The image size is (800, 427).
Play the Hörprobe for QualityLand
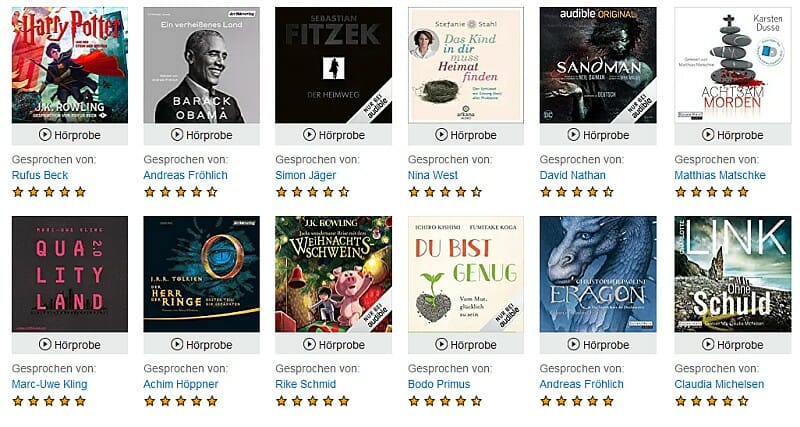pos(70,344)
